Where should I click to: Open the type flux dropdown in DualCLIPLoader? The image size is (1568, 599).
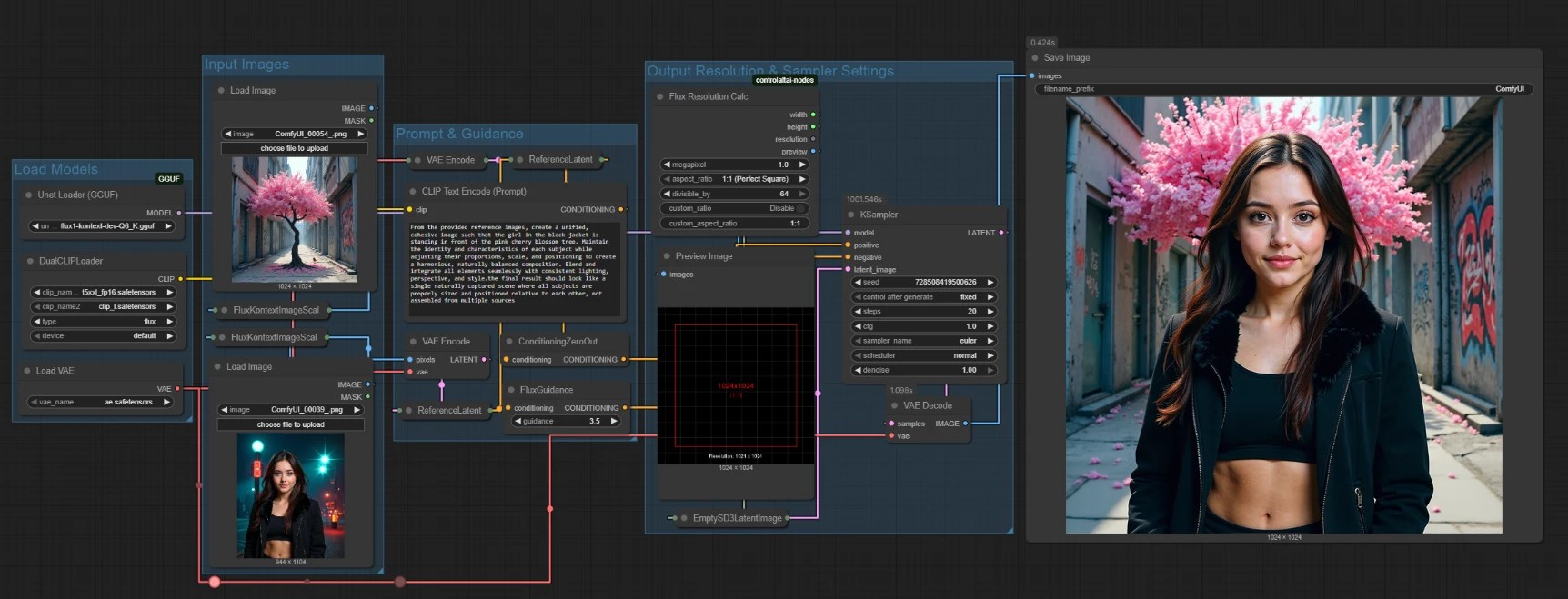pos(103,322)
